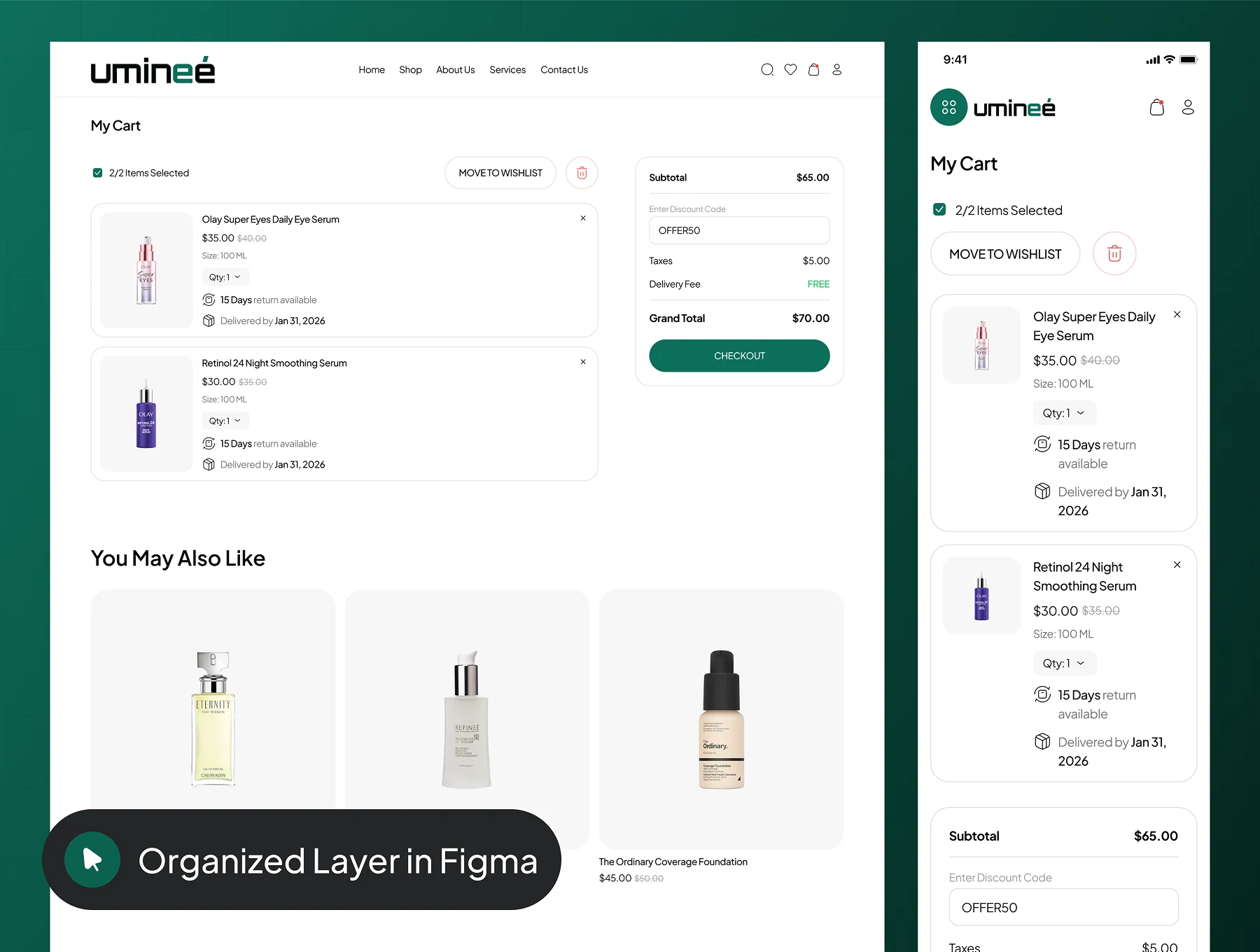
Task: Click cursor icon in Organized Layer banner
Action: point(92,860)
